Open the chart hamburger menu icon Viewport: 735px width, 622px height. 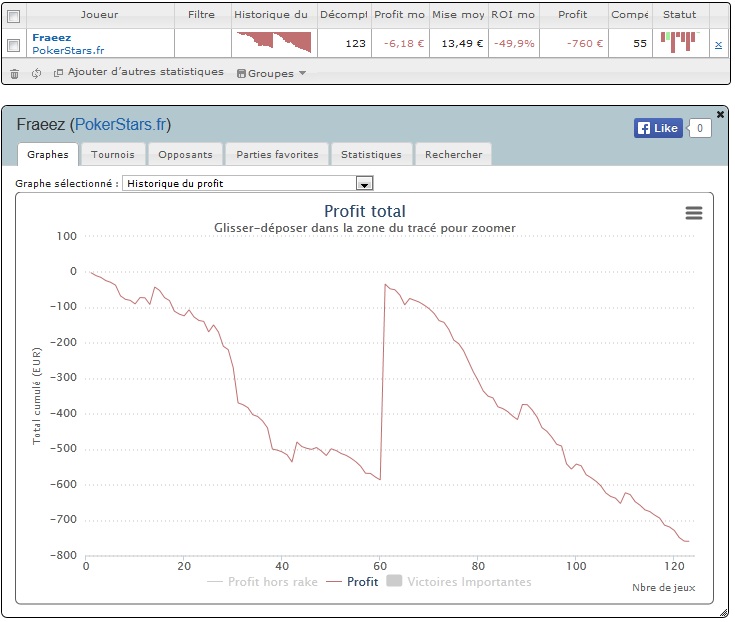[694, 213]
